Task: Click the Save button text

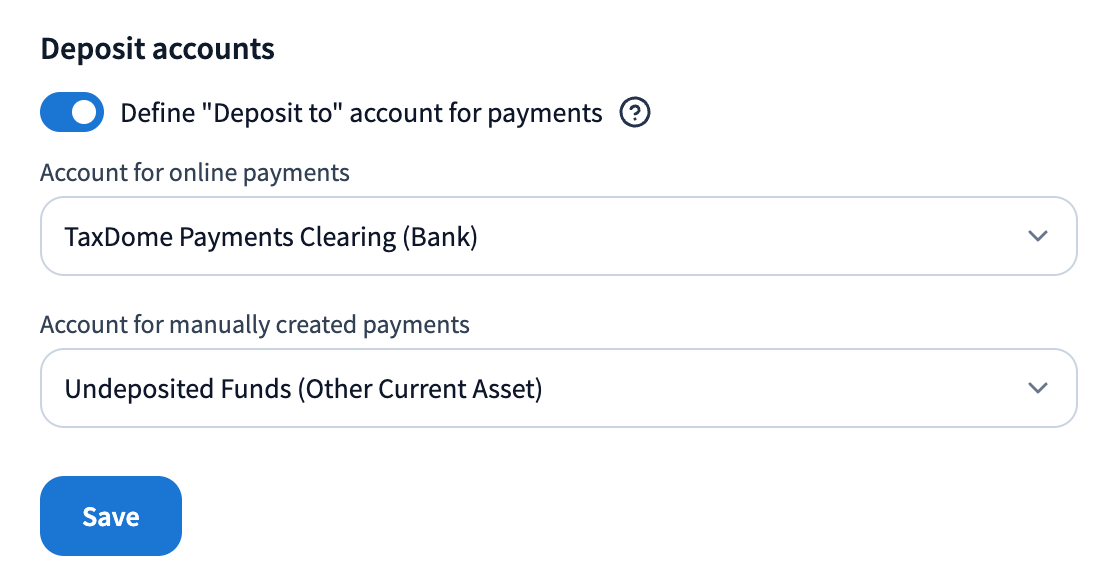Action: point(111,517)
